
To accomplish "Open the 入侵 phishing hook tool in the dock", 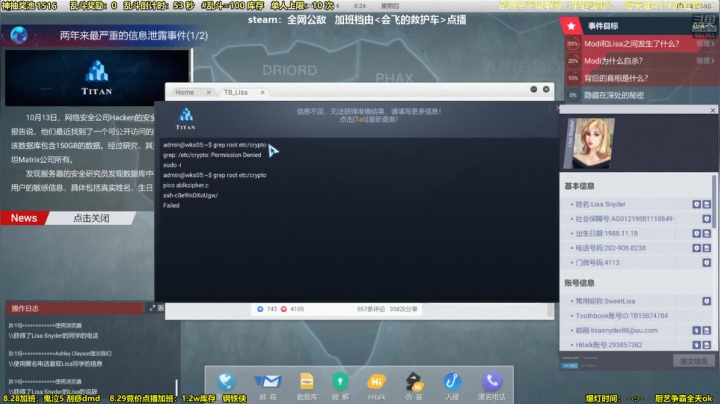I will click(452, 382).
